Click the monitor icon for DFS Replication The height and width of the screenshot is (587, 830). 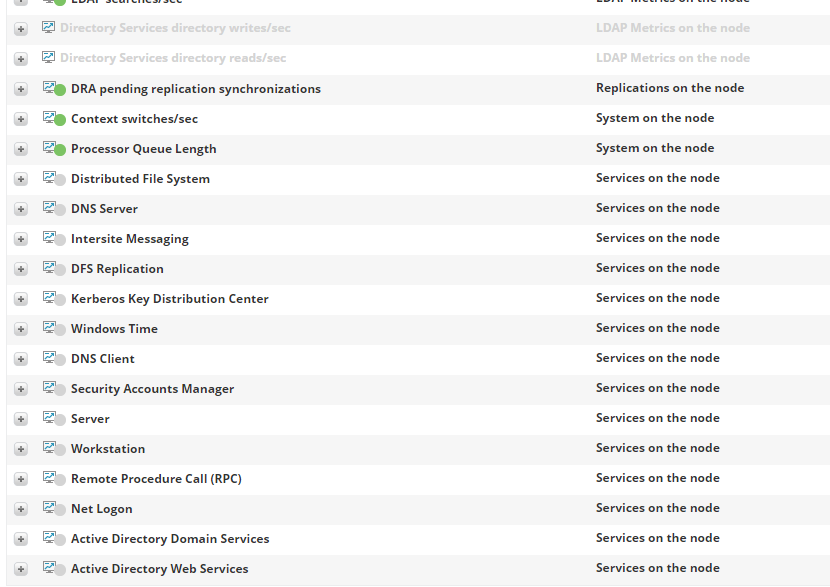coord(54,268)
